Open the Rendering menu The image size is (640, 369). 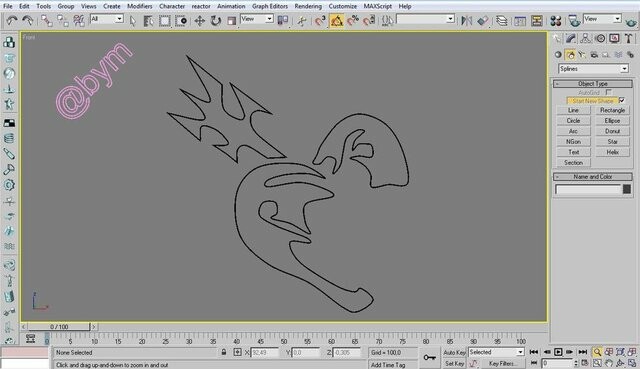pos(308,6)
